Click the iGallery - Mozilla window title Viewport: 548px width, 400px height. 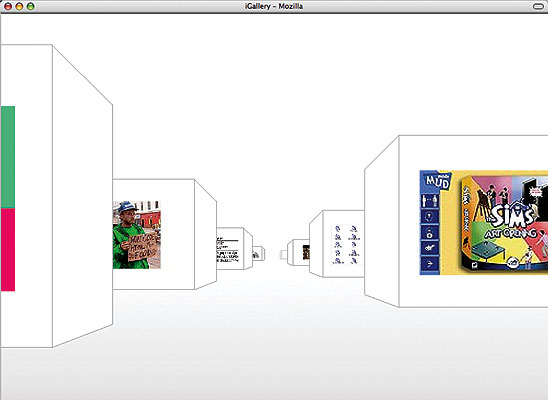(274, 6)
